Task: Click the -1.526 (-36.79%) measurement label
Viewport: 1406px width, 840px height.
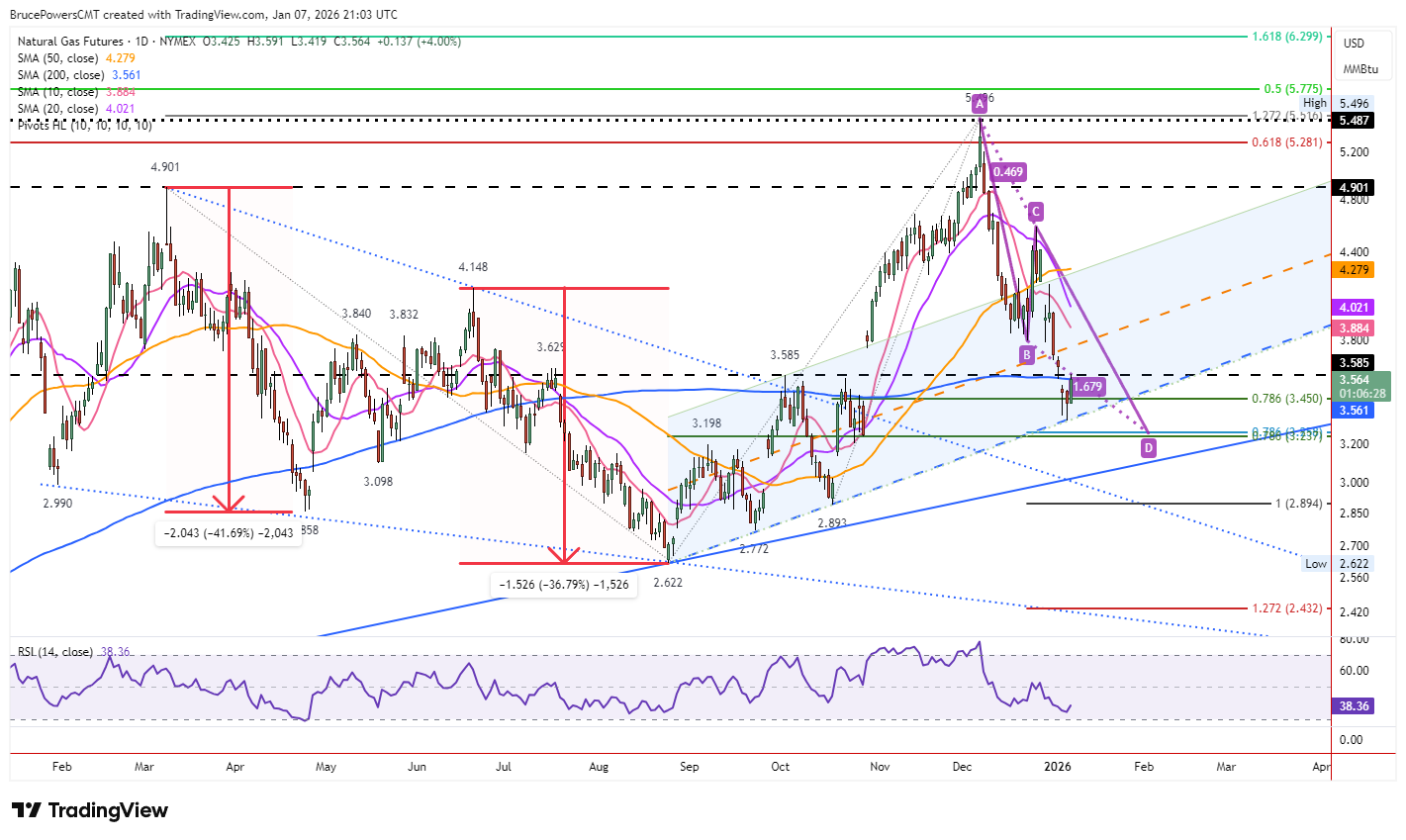Action: (564, 585)
